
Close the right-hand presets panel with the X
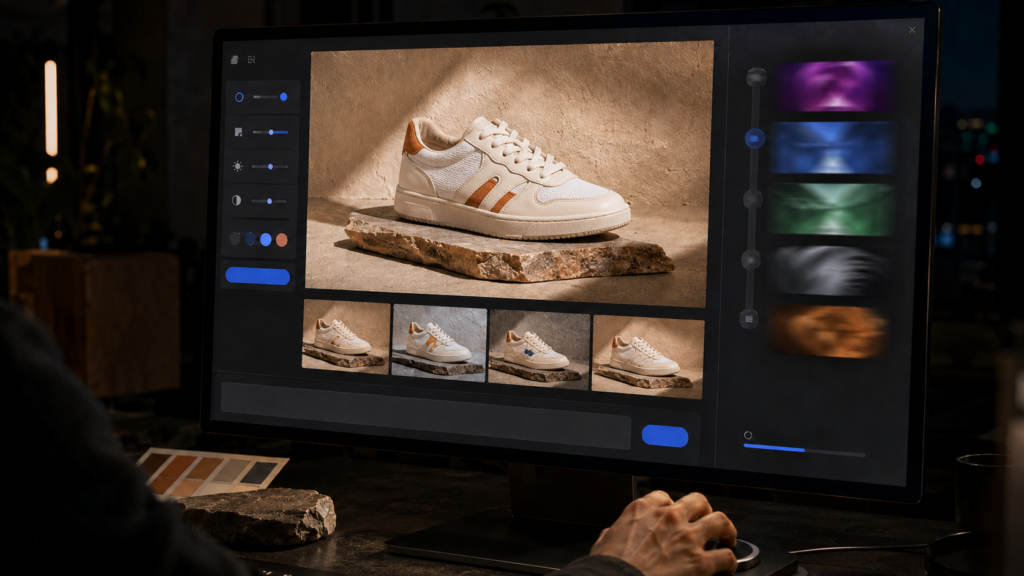(x=912, y=30)
